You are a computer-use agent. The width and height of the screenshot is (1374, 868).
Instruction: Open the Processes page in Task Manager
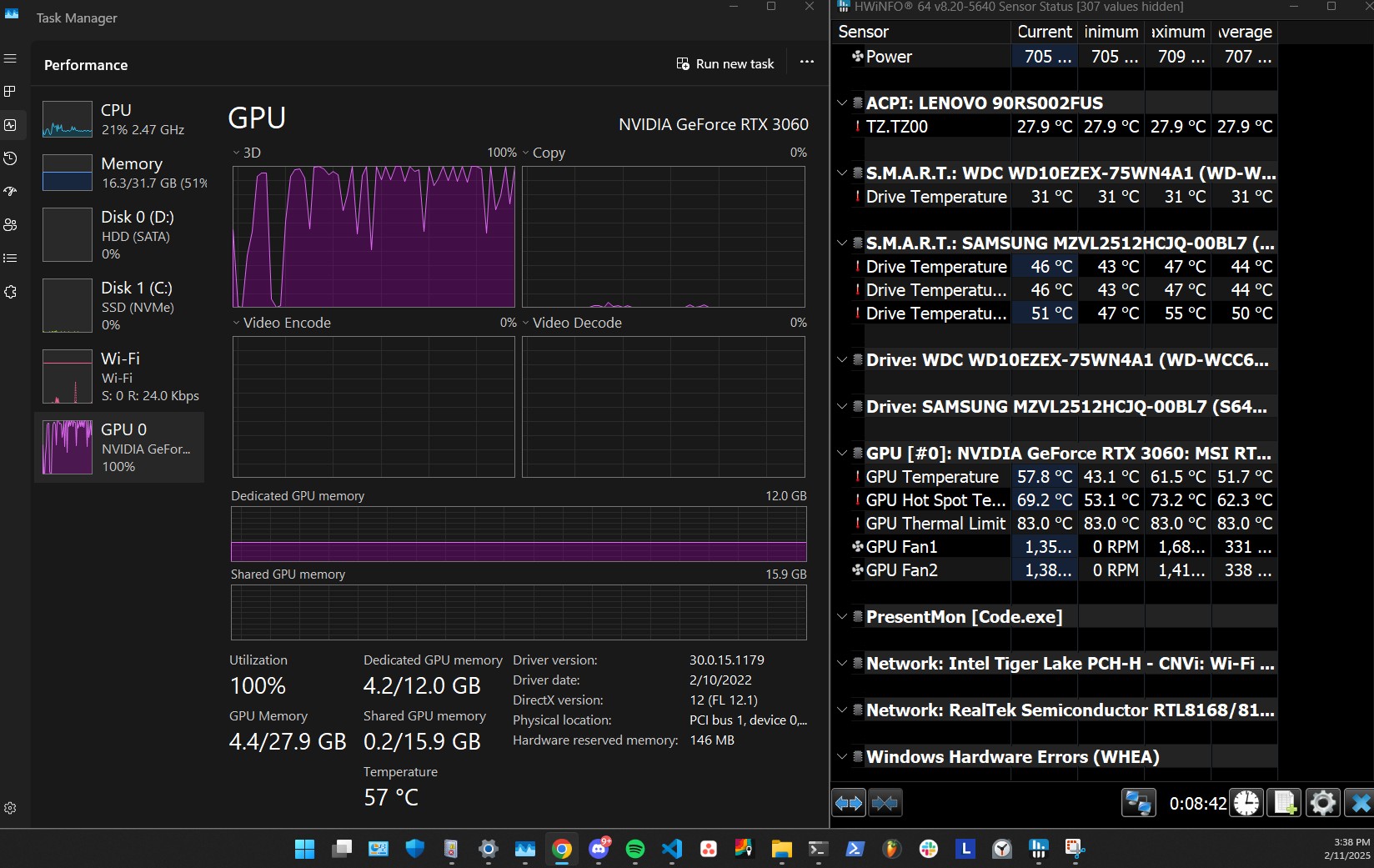tap(10, 91)
